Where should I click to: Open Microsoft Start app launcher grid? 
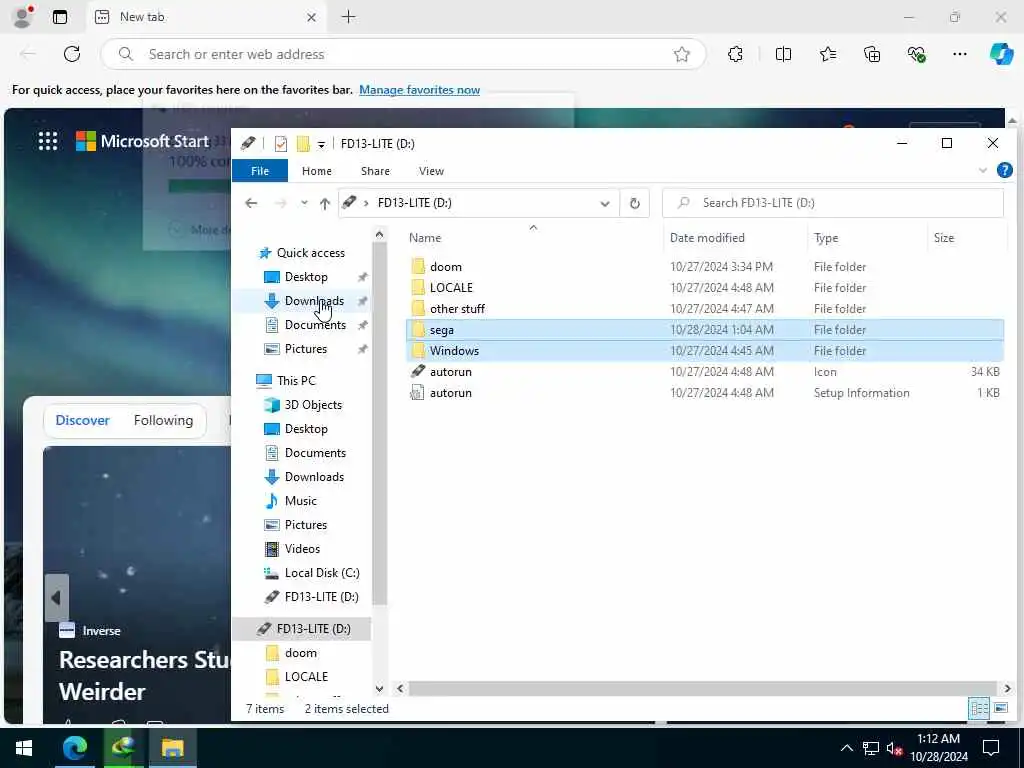tap(48, 141)
